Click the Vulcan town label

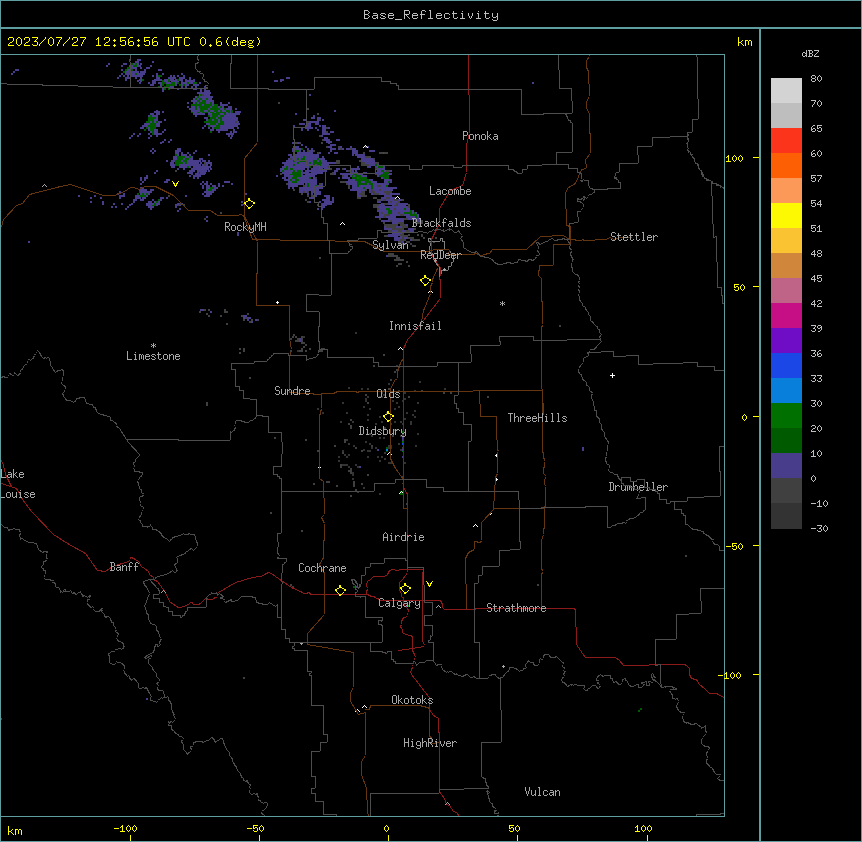[x=542, y=792]
